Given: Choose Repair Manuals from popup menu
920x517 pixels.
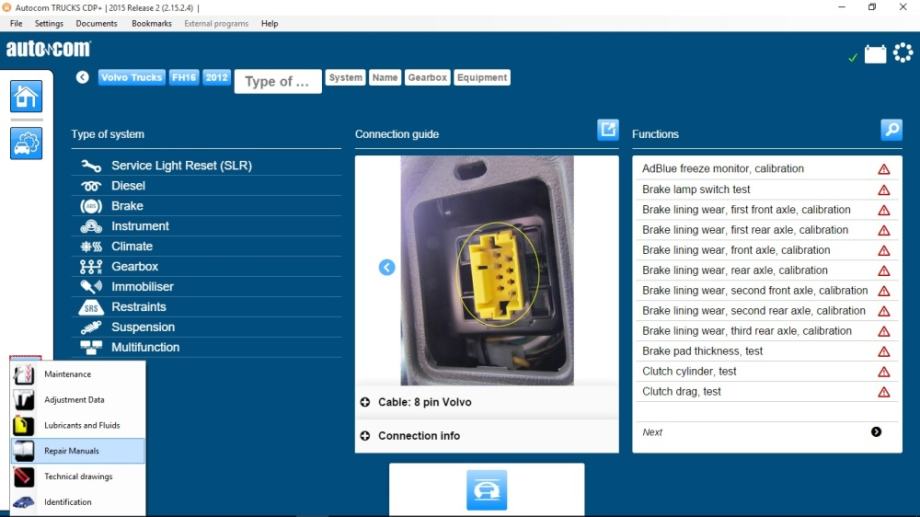Looking at the screenshot, I should (x=78, y=451).
